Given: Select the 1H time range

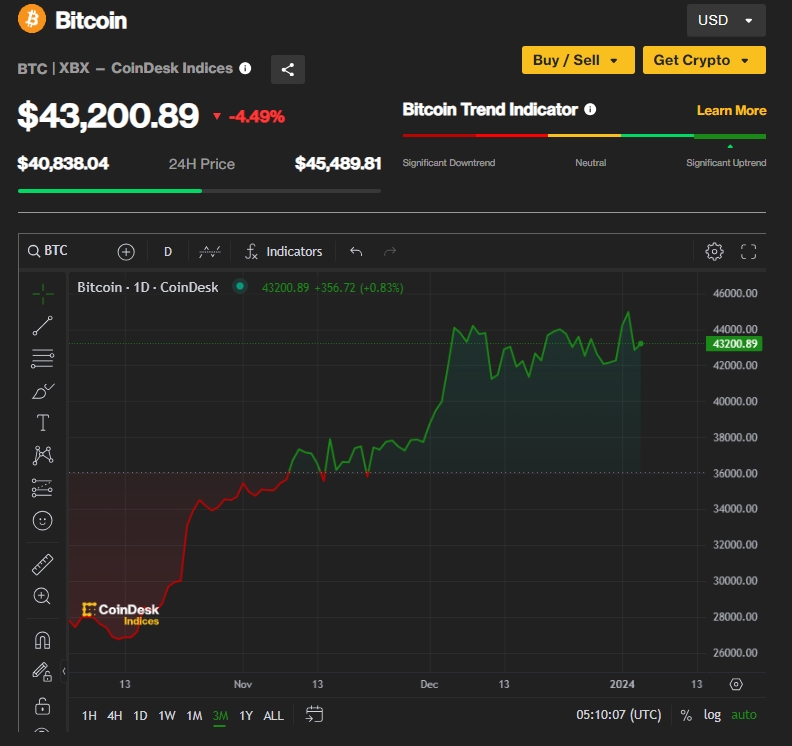Looking at the screenshot, I should point(89,716).
